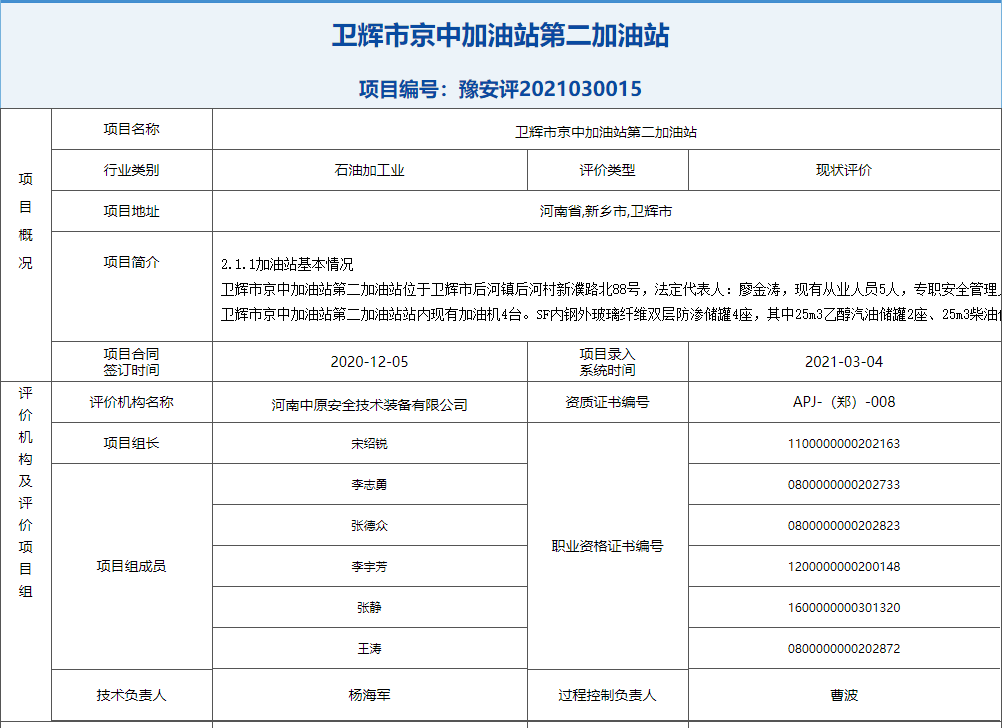Select certificate number 0800000000202872
Screen dimensions: 1002x728
pos(844,649)
